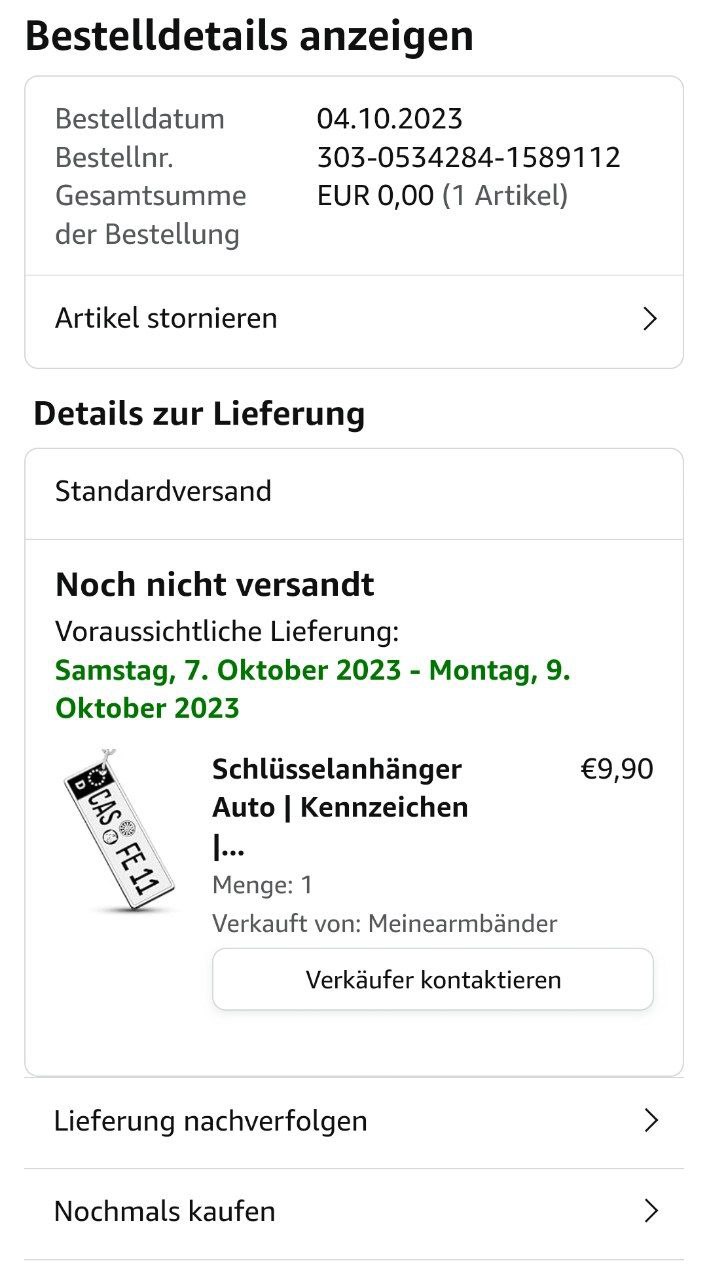Tap the Menge: 1 quantity text

point(262,885)
